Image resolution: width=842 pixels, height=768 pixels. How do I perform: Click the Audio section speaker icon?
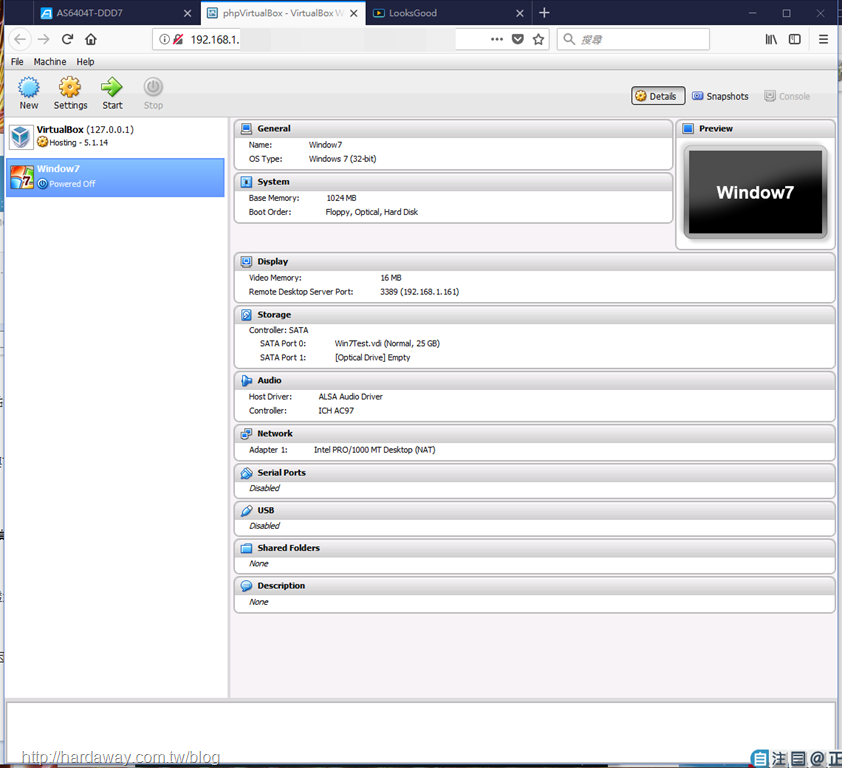[x=246, y=381]
